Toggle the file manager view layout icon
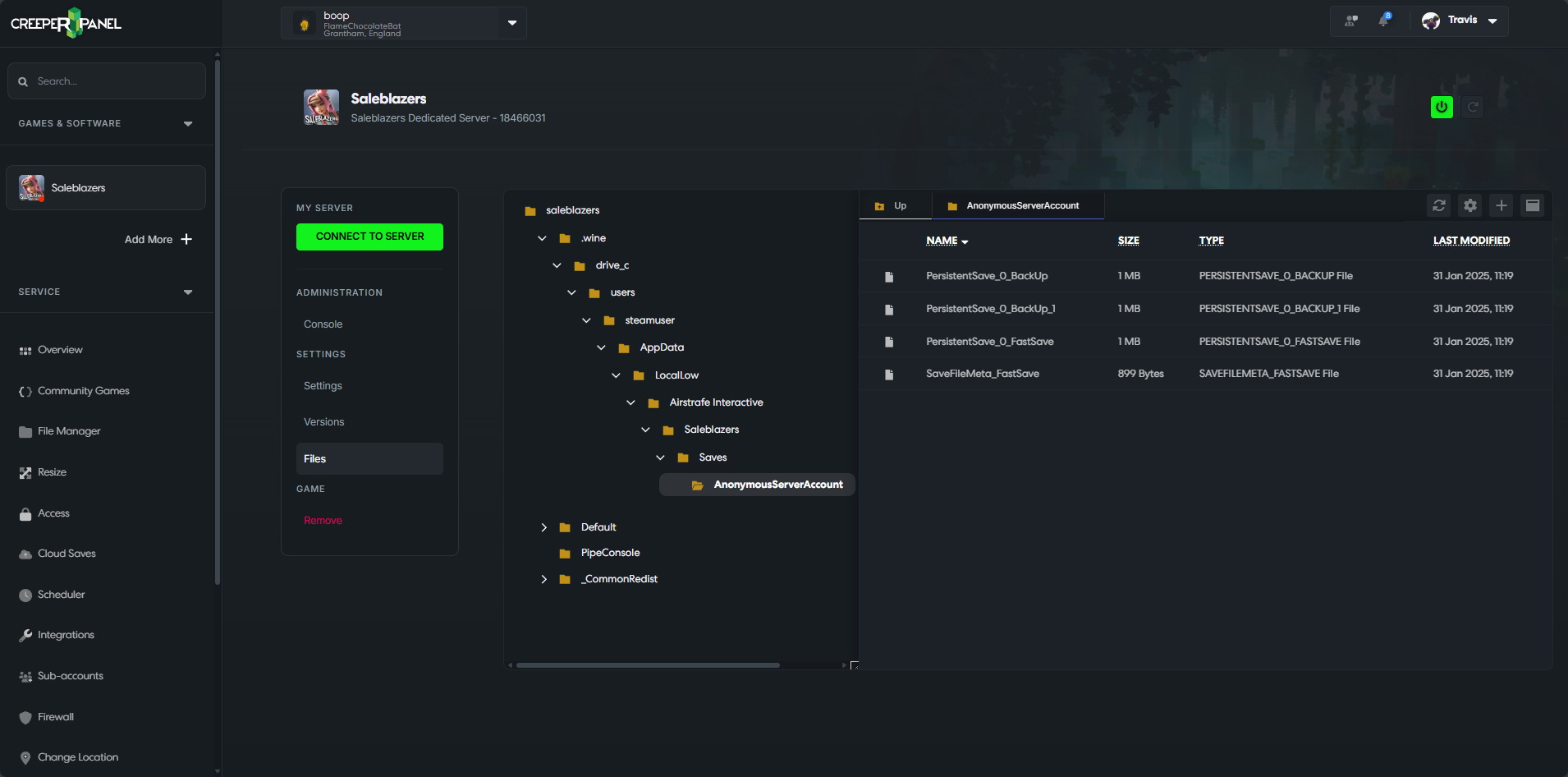The image size is (1568, 777). 1533,205
